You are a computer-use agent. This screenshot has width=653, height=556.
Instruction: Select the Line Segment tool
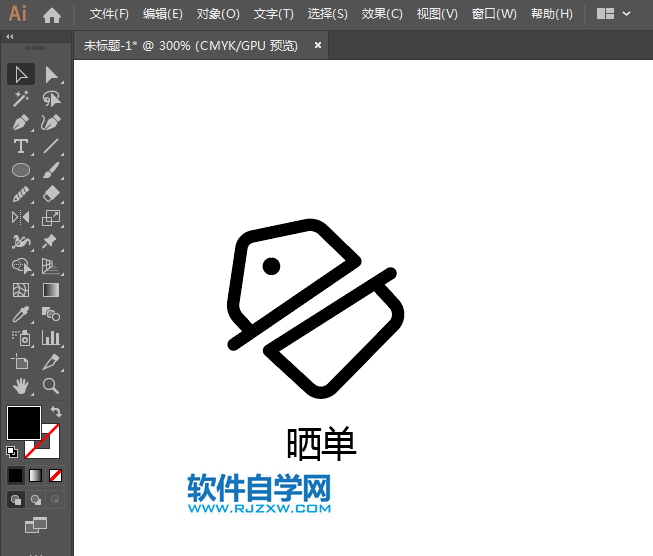click(x=51, y=146)
